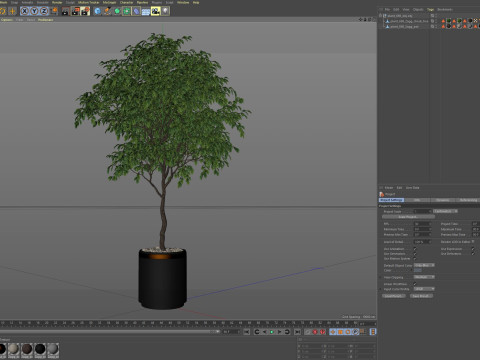The width and height of the screenshot is (480, 360).
Task: Step to the previous keyframe
Action: click(257, 332)
